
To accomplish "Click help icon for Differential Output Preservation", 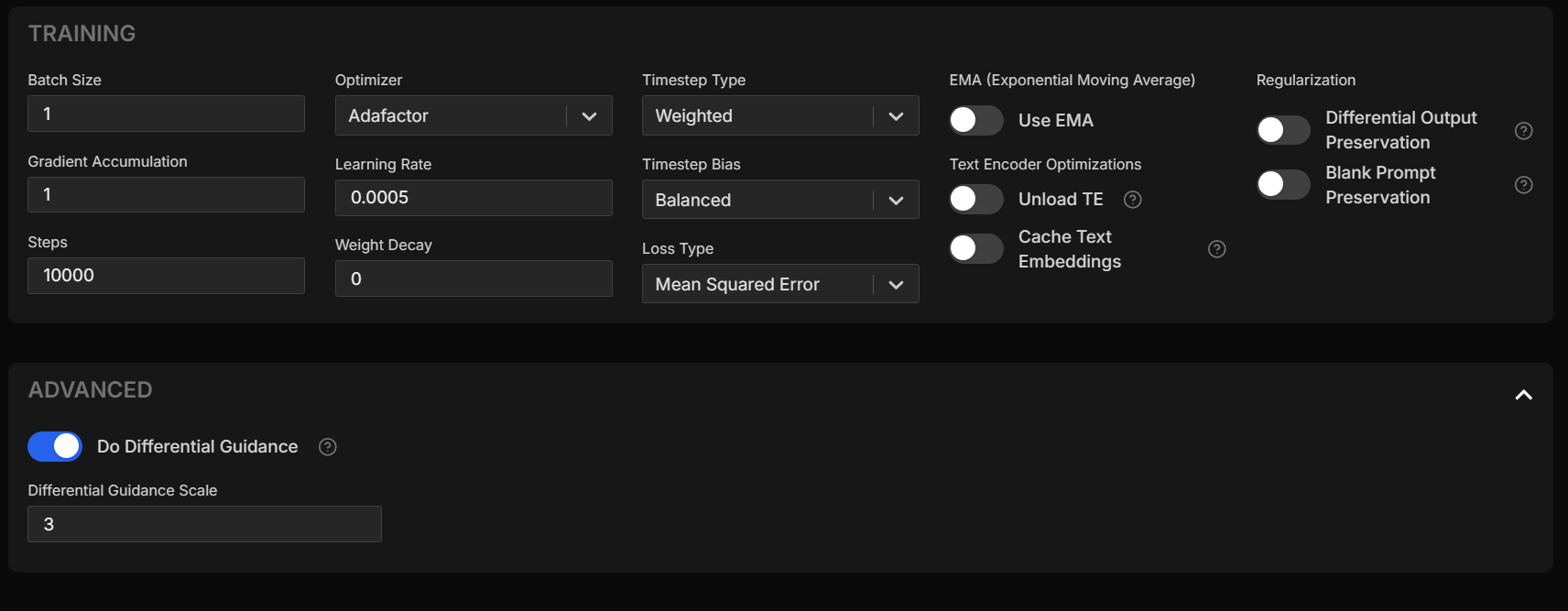I will pyautogui.click(x=1524, y=131).
